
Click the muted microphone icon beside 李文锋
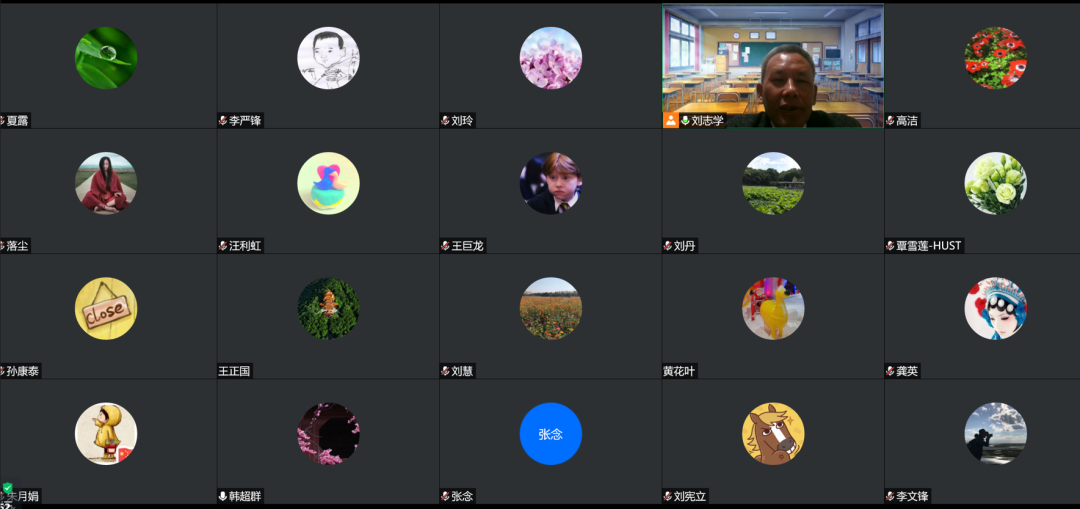click(x=891, y=496)
